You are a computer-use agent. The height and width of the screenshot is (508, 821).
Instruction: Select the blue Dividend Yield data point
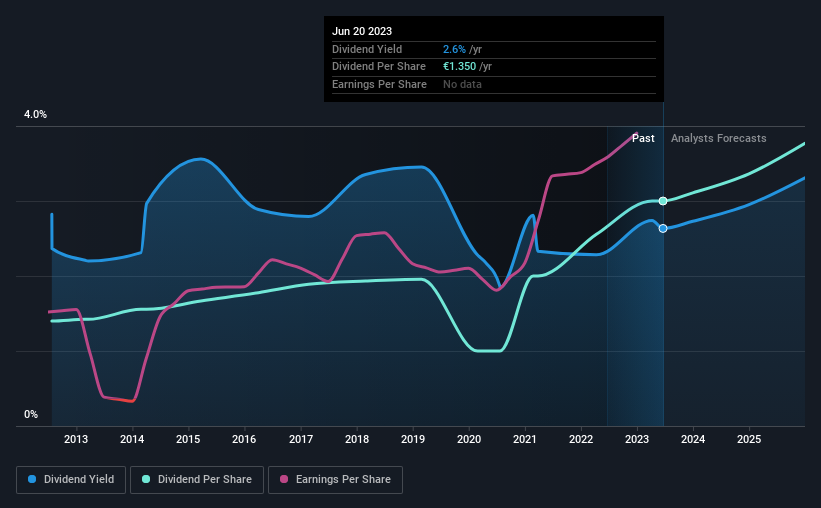coord(663,228)
